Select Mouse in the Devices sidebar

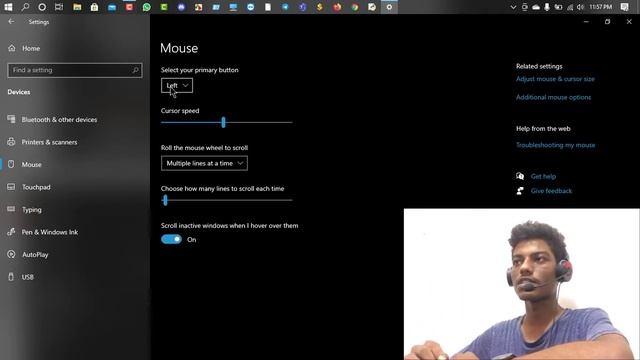(x=31, y=164)
